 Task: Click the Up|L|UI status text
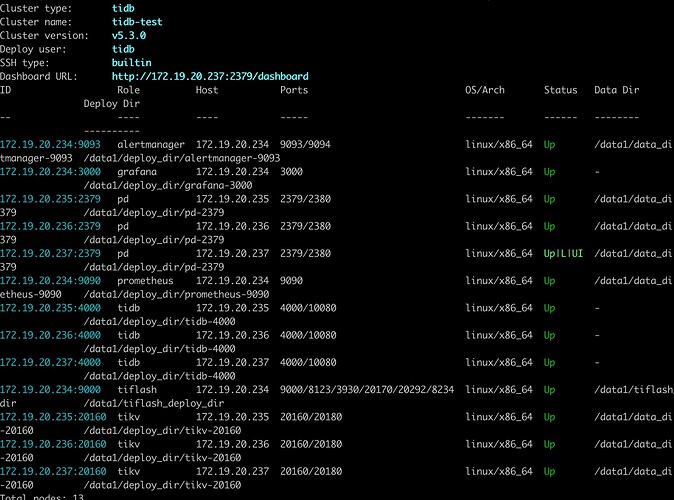click(x=563, y=254)
